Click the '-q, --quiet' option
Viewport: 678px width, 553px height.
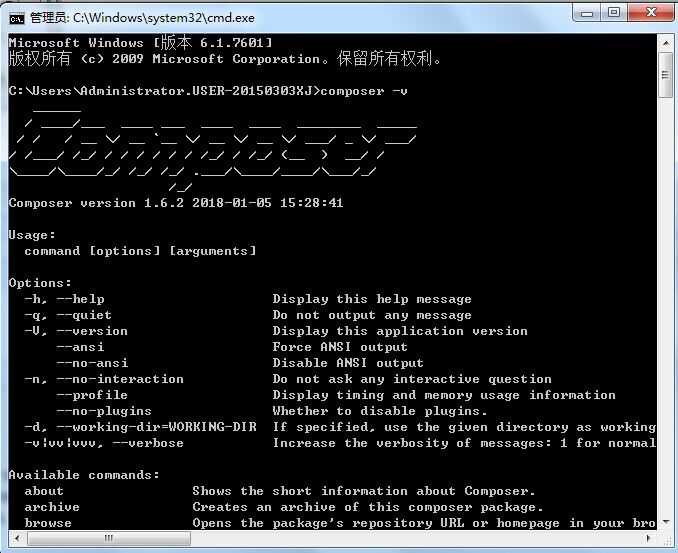[68, 315]
